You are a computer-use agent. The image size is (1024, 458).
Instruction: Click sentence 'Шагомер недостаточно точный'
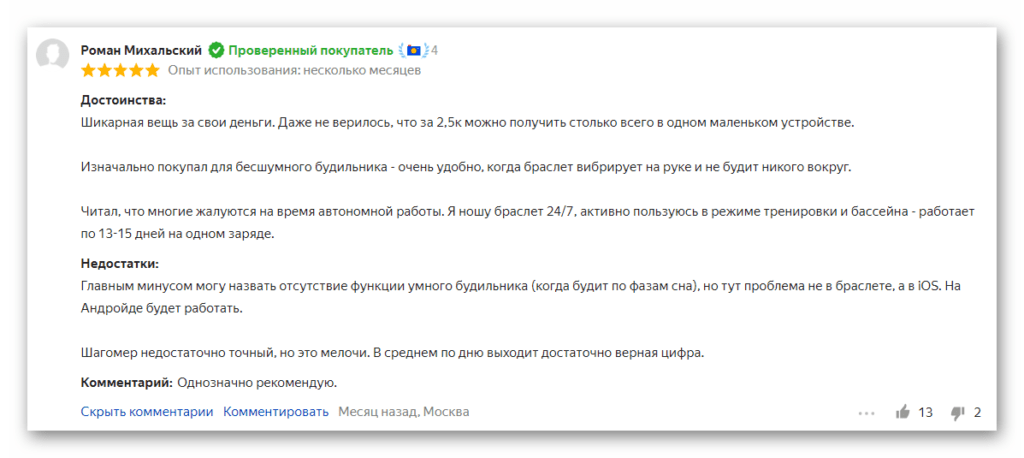392,353
